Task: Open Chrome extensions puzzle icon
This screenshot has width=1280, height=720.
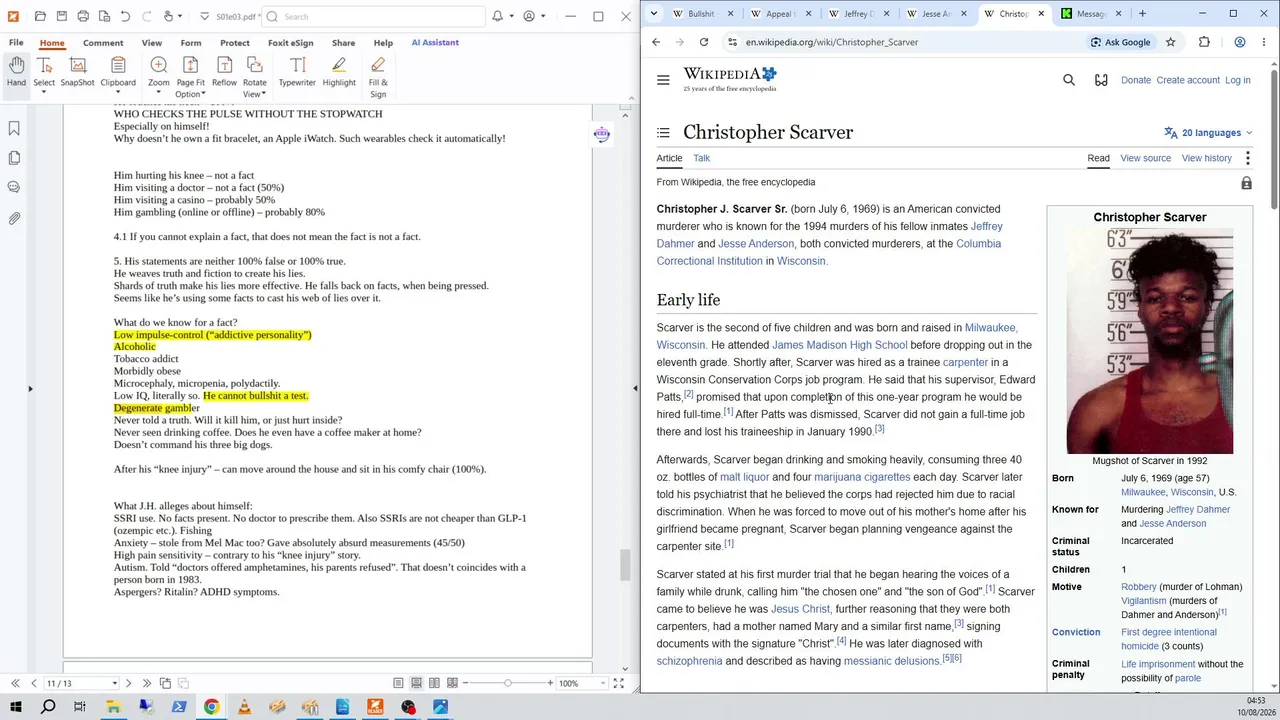Action: [1204, 42]
